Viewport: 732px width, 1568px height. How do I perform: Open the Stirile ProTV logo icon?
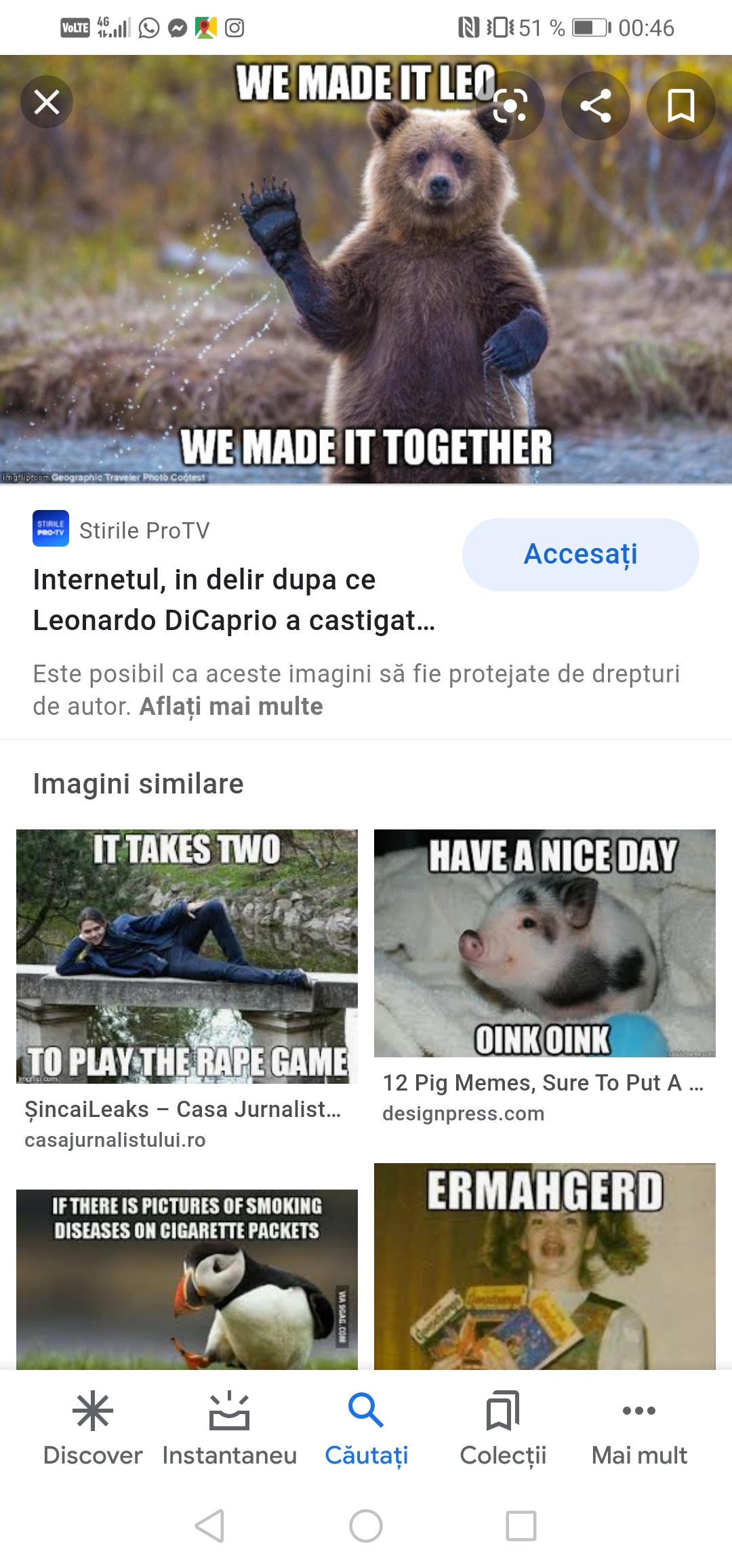coord(51,528)
